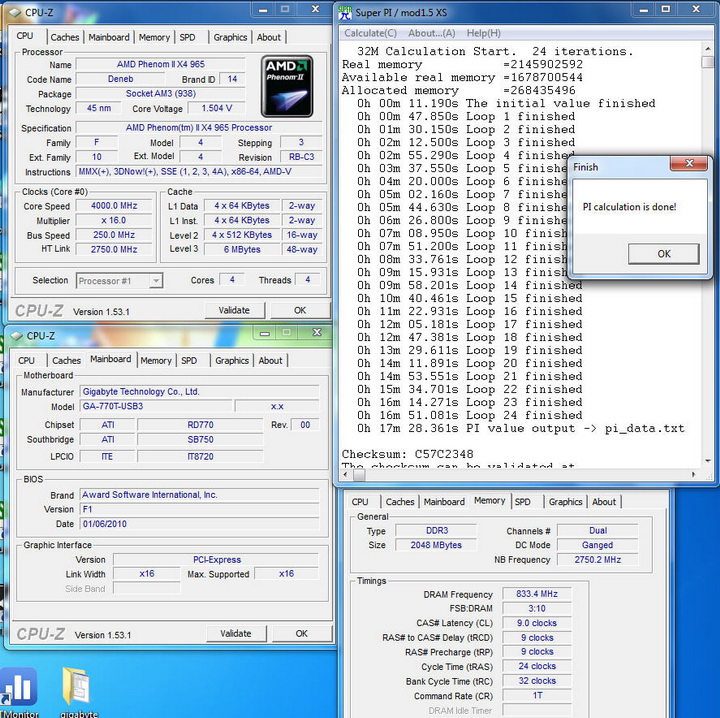Close the Finish dialog with X
This screenshot has width=720, height=718.
click(688, 163)
